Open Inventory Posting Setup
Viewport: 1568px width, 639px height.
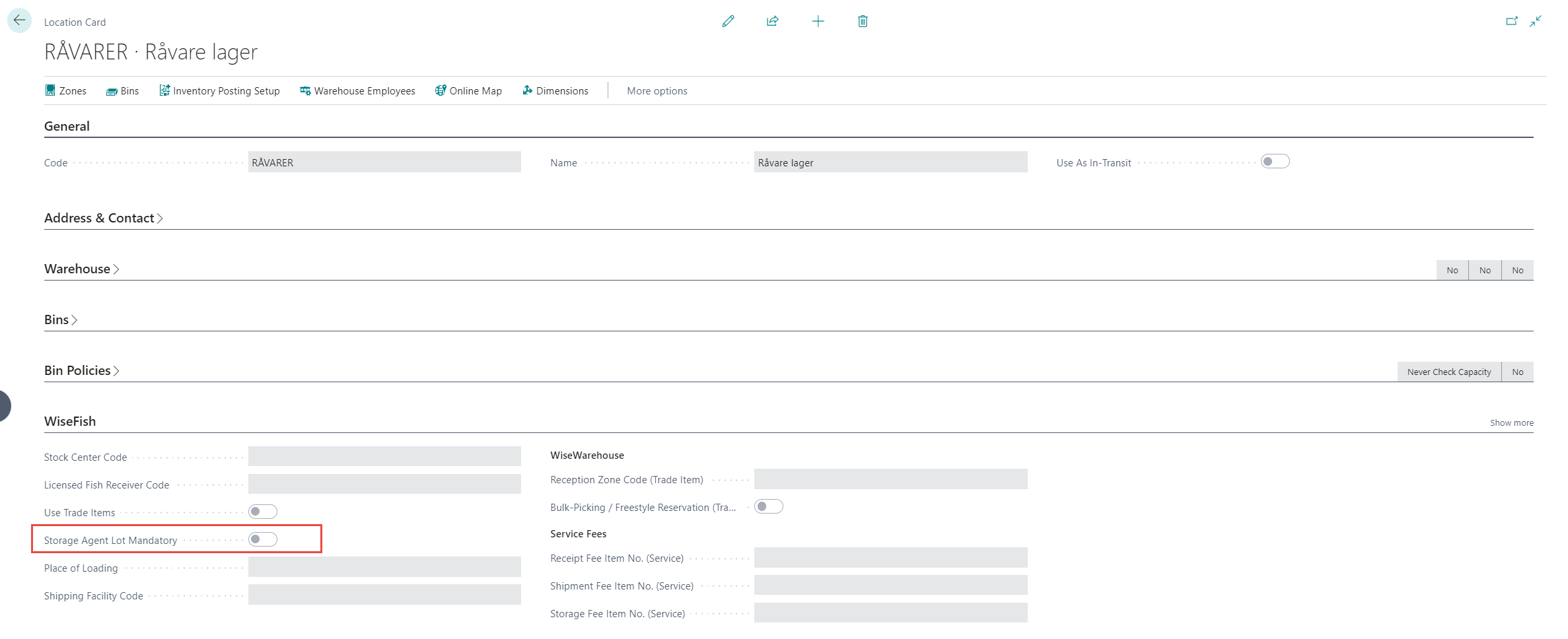(x=219, y=91)
